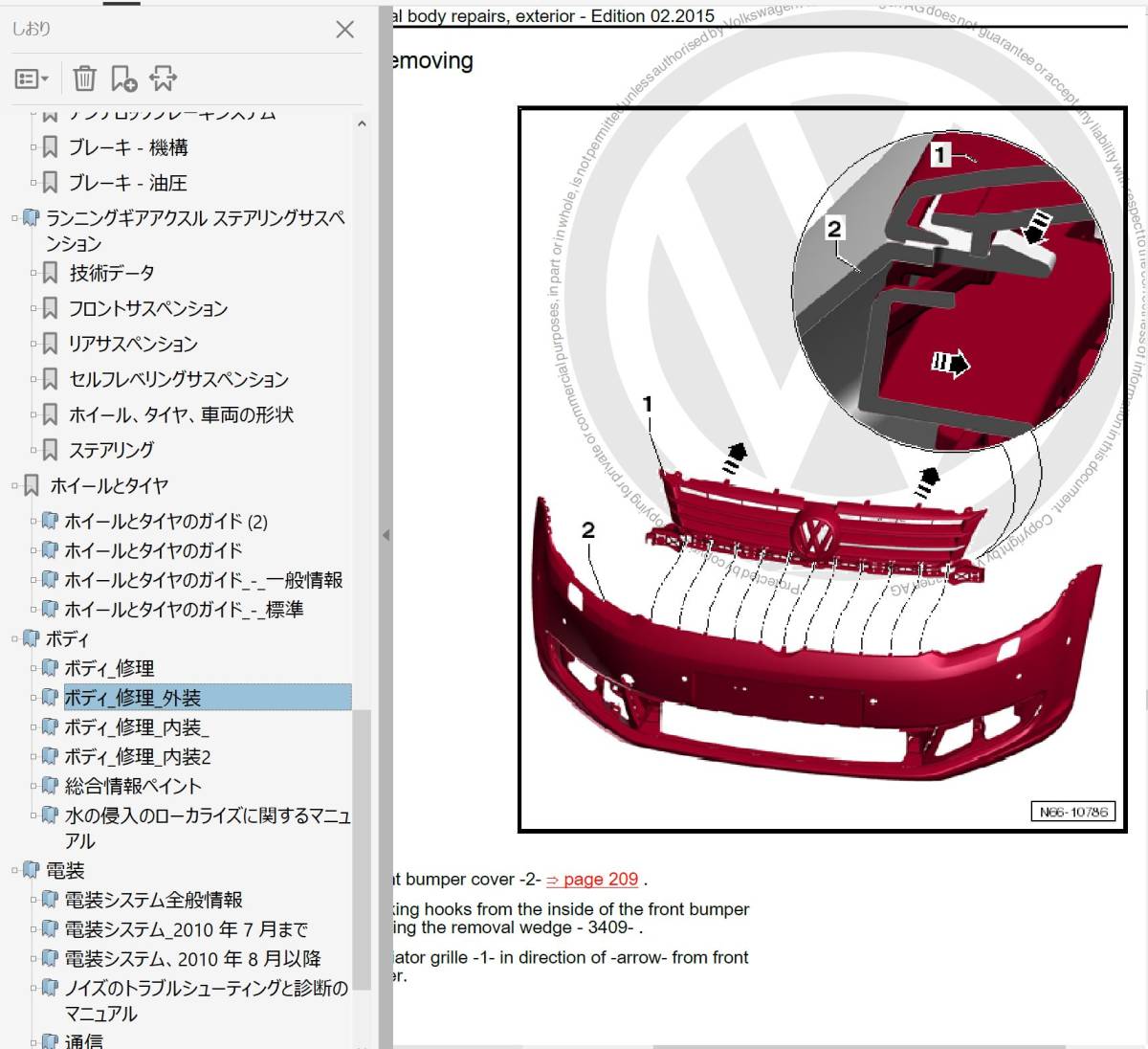Open ホイールとタイヤのガイド (2) bookmark
The height and width of the screenshot is (1049, 1148).
coord(166,522)
